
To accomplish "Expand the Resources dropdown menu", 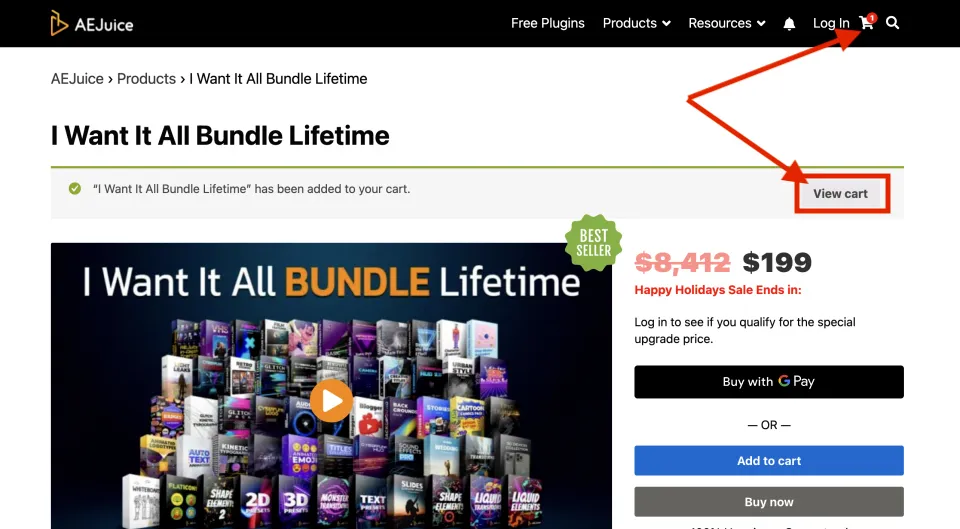I will pyautogui.click(x=727, y=23).
